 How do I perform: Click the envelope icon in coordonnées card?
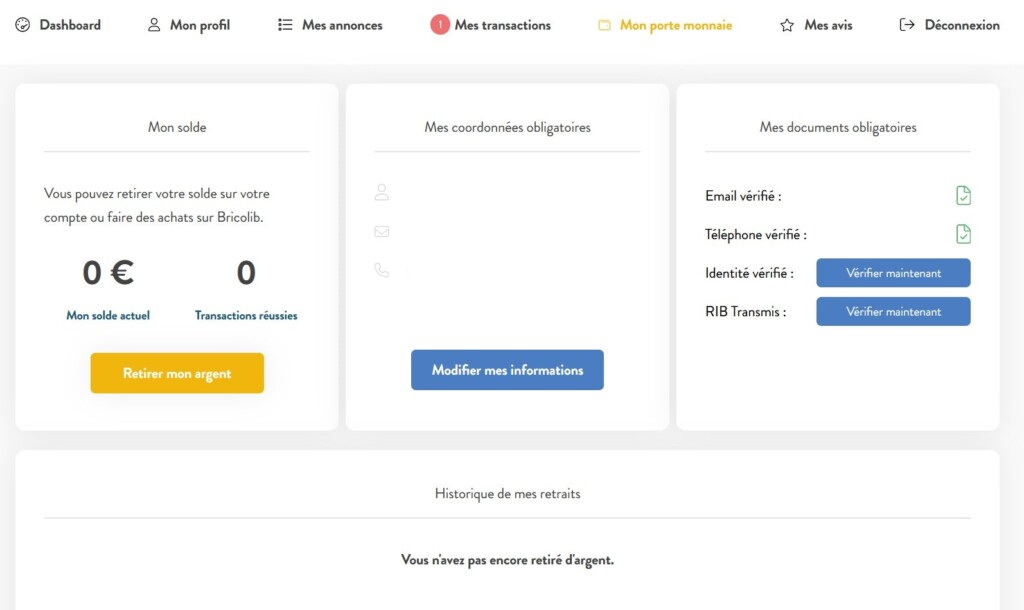(x=382, y=231)
